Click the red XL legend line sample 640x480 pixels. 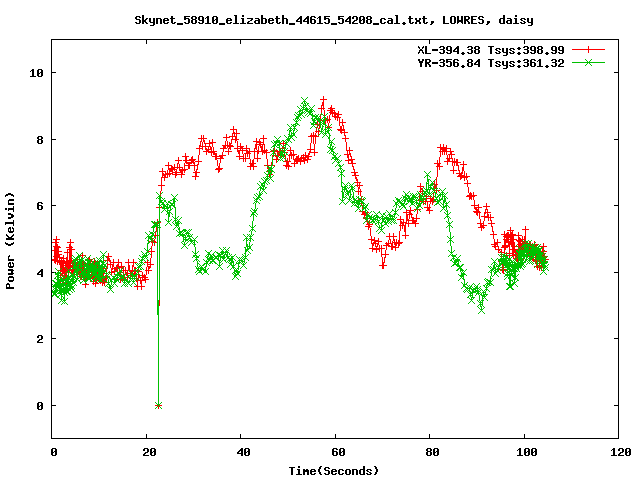[588, 50]
